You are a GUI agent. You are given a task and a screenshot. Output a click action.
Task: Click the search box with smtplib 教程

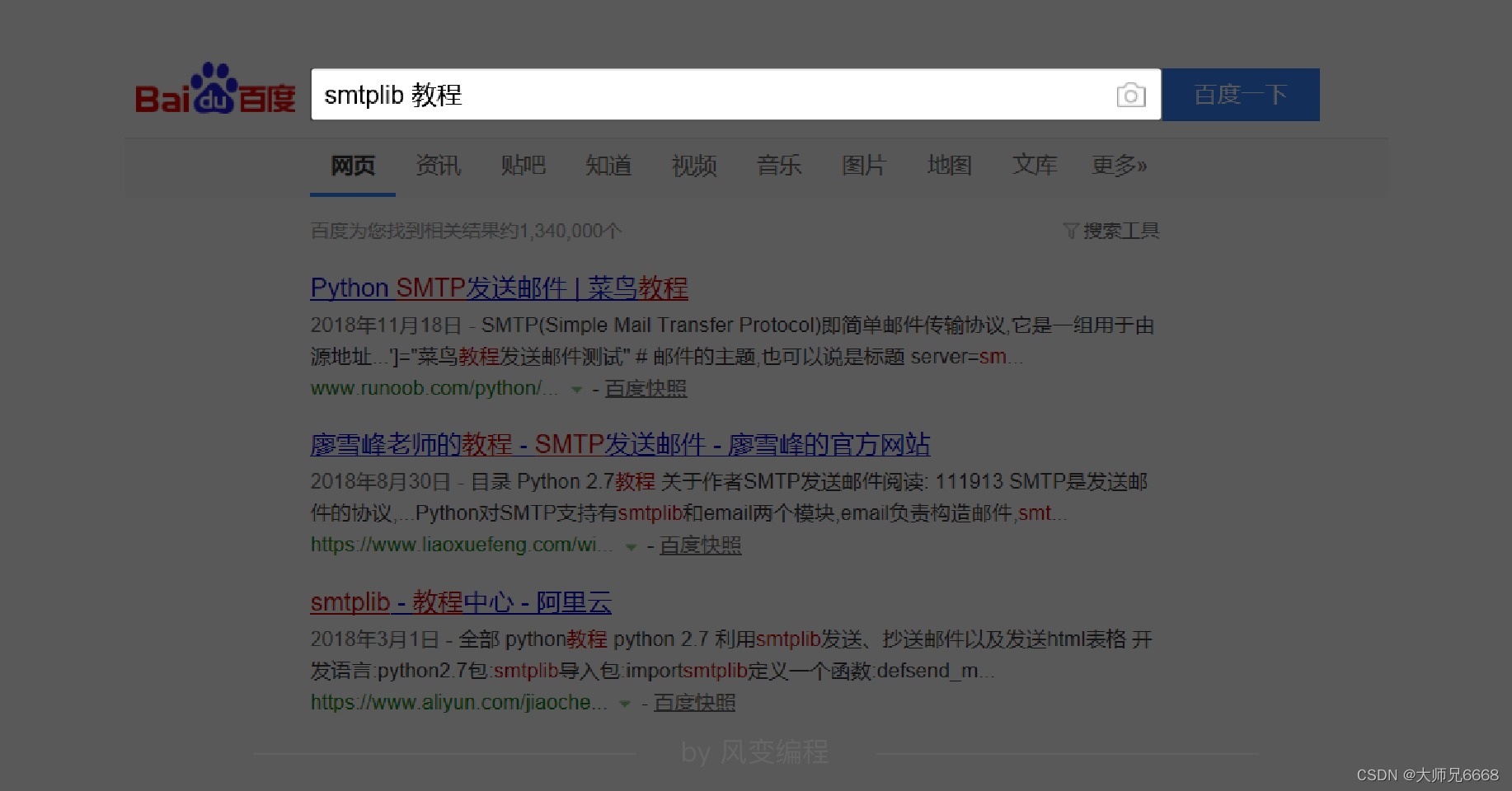pyautogui.click(x=735, y=95)
